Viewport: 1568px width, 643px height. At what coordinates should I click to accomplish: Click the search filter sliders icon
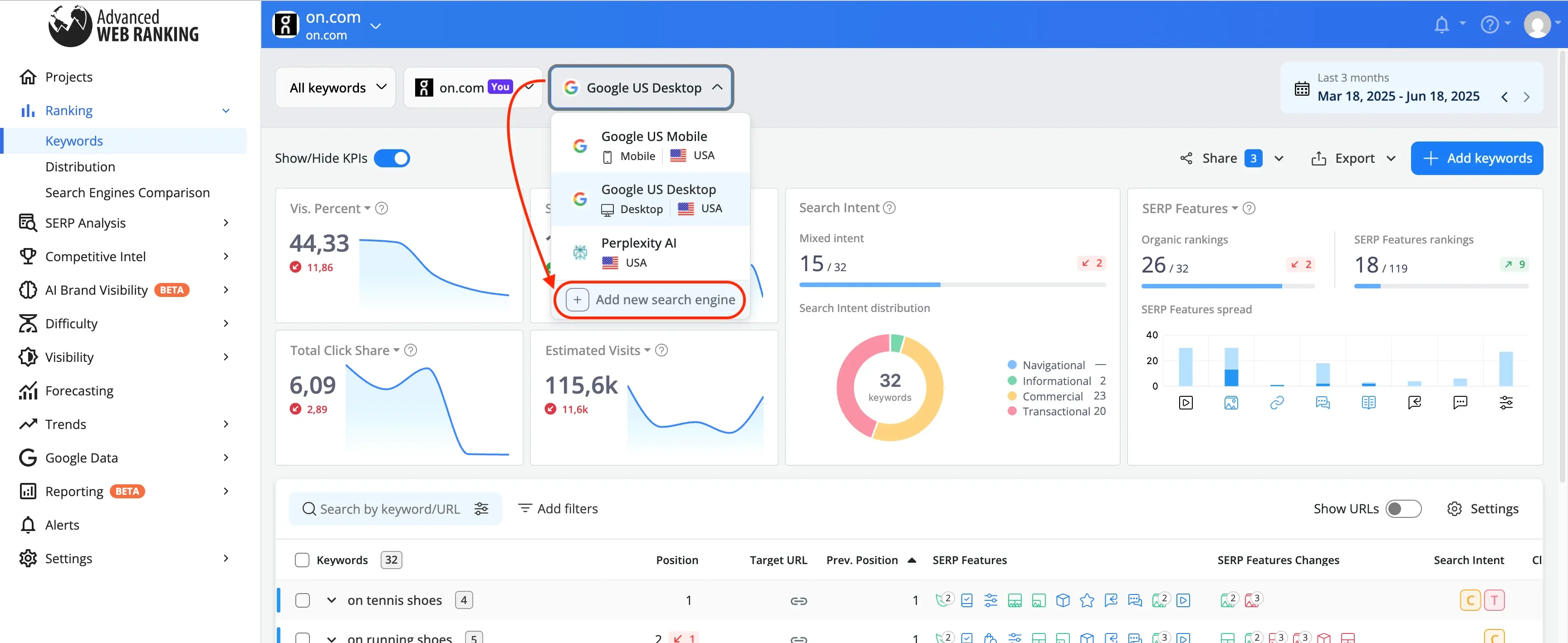coord(481,509)
